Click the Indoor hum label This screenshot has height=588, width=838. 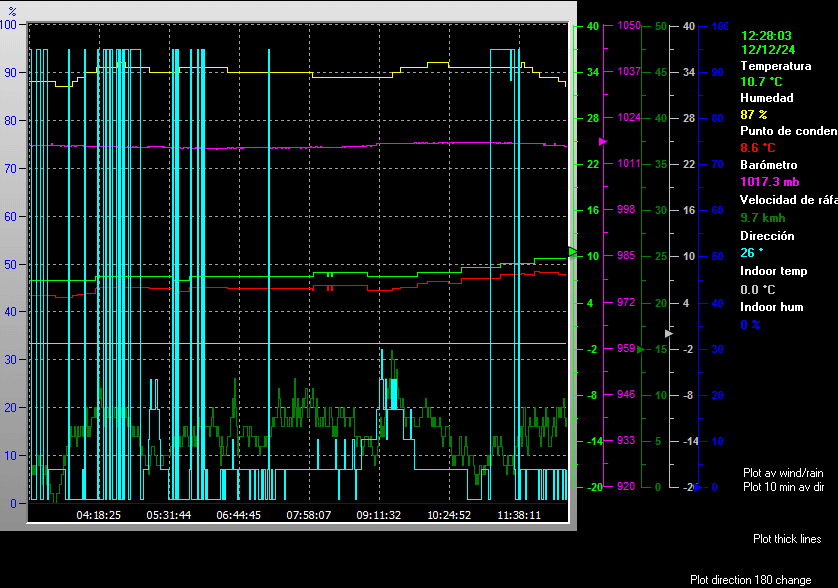click(772, 307)
